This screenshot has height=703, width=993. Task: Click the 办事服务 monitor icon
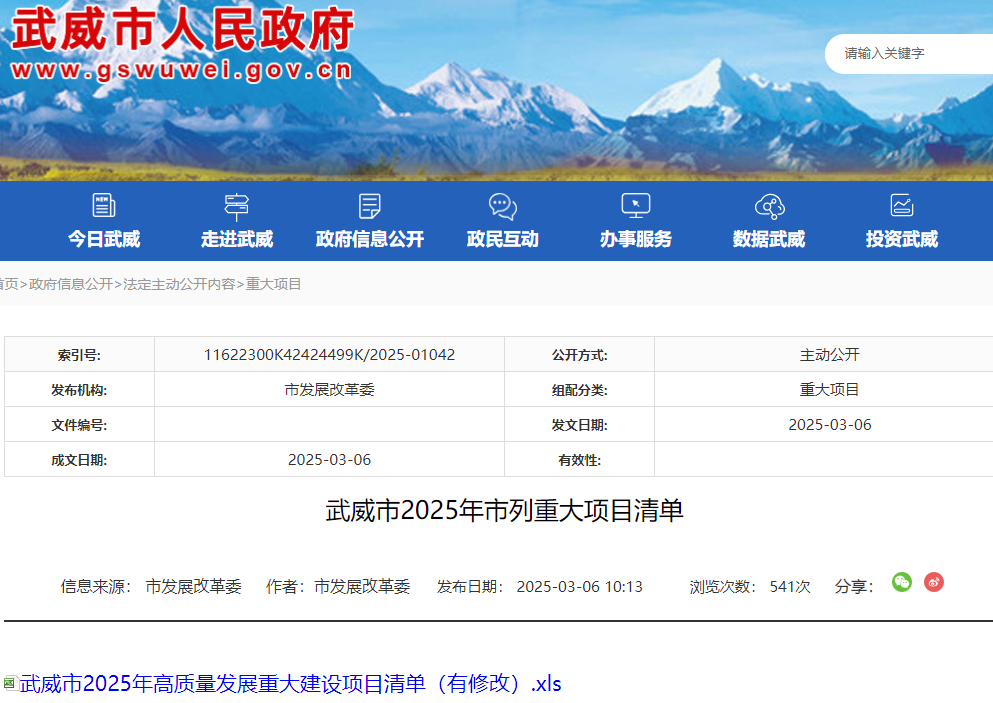pyautogui.click(x=636, y=206)
